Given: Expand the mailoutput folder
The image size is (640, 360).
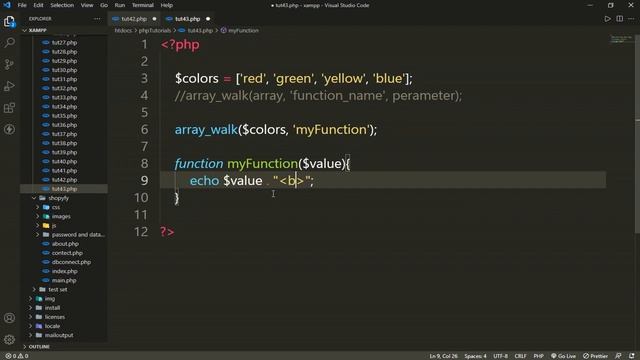Looking at the screenshot, I should (31, 335).
